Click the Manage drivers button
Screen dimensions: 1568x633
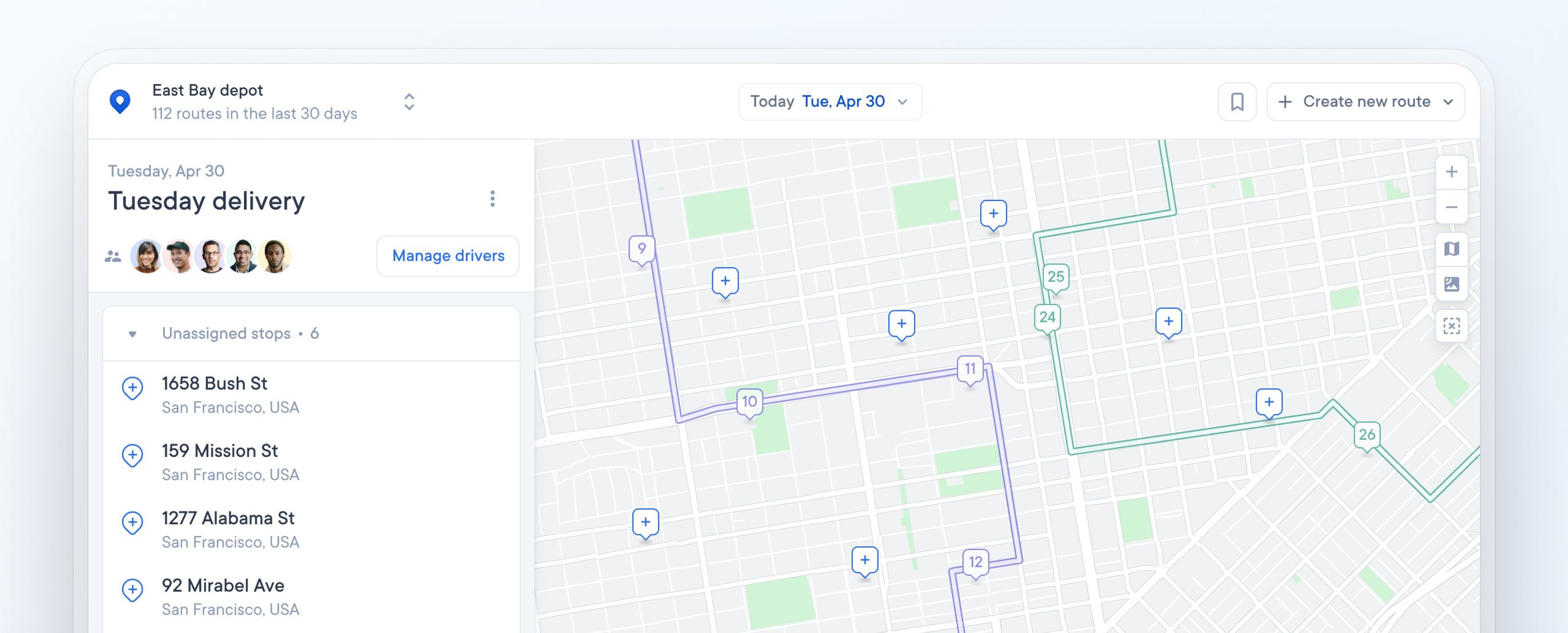click(x=448, y=256)
